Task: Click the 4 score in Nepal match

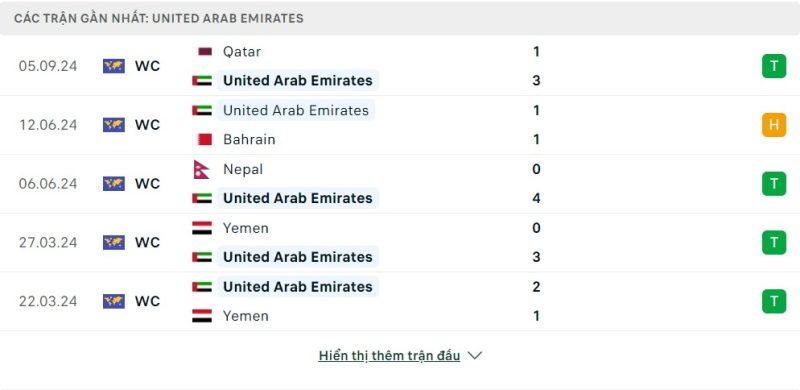Action: (536, 198)
